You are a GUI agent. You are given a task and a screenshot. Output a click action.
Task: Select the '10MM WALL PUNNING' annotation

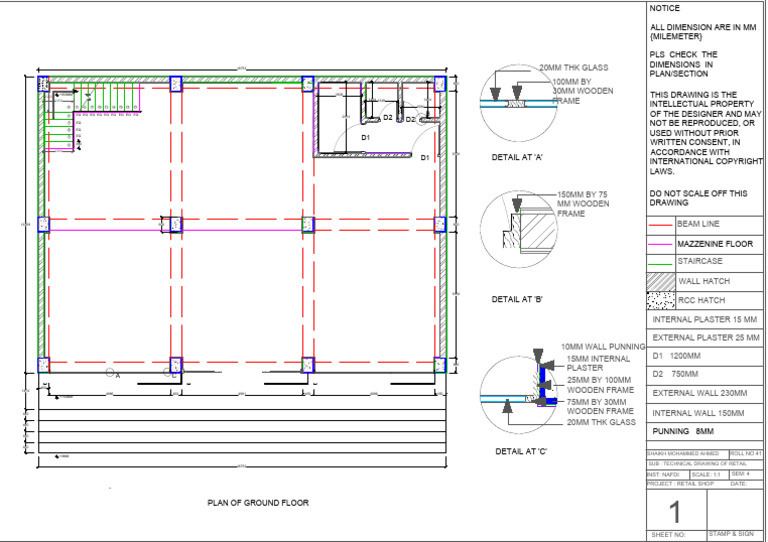(x=603, y=347)
